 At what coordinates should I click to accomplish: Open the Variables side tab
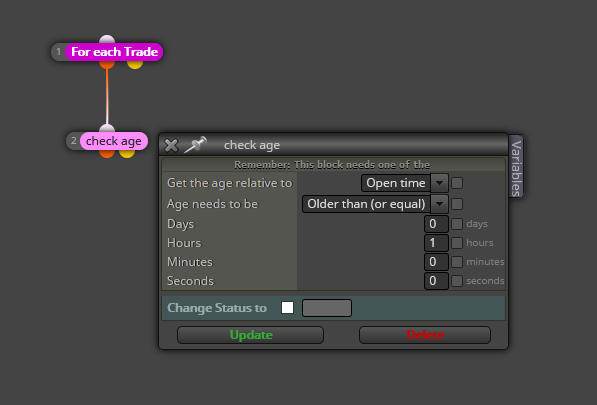516,166
